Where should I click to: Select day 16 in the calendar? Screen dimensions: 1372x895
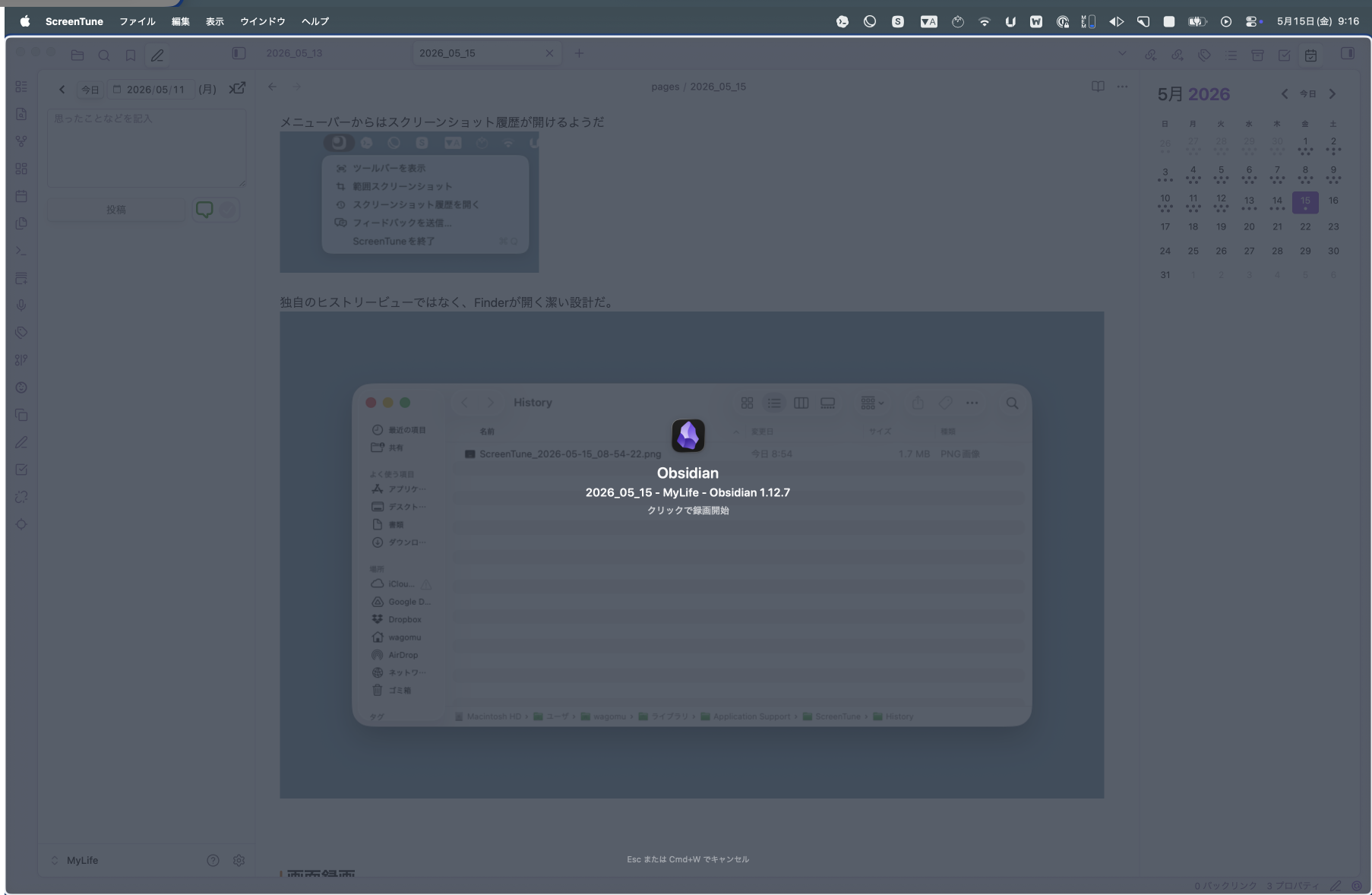pos(1333,201)
